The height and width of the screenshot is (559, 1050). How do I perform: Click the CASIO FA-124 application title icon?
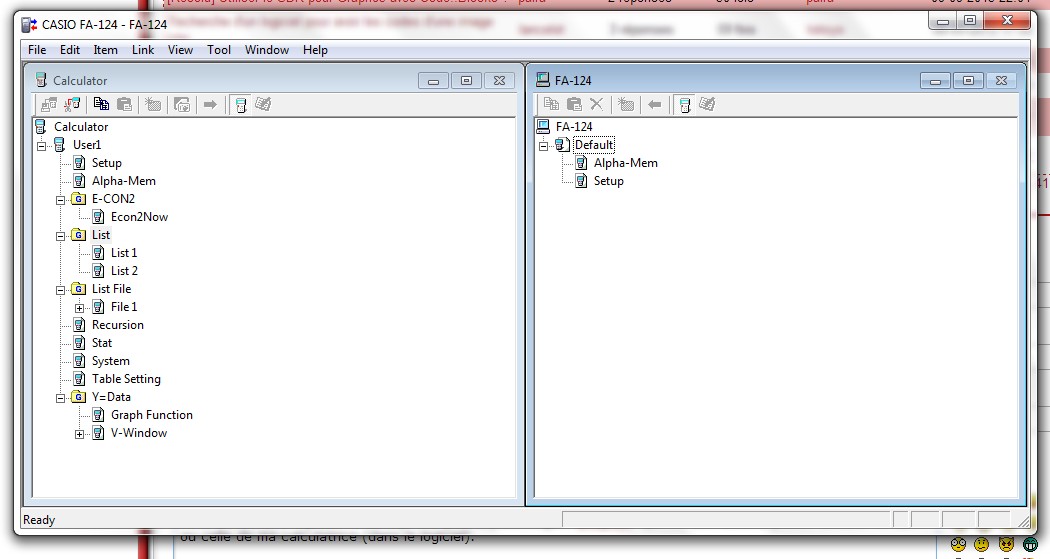[29, 25]
